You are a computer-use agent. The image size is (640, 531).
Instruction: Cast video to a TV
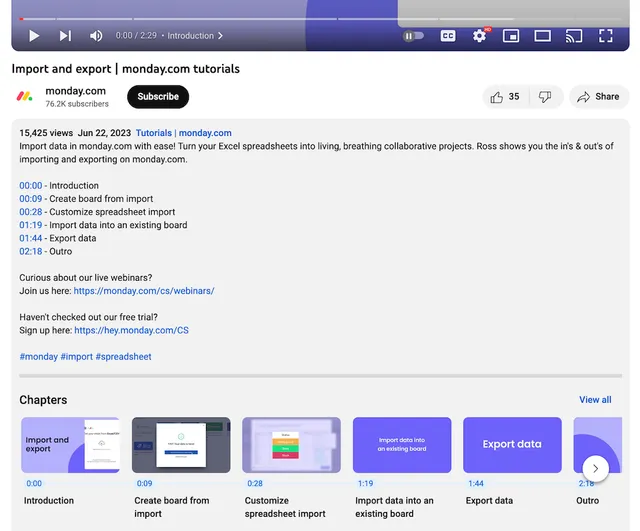click(x=574, y=36)
